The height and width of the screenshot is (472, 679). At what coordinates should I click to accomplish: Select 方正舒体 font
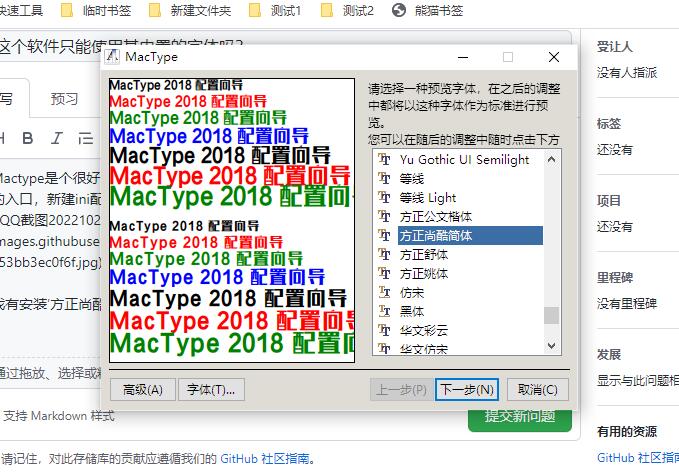(424, 255)
